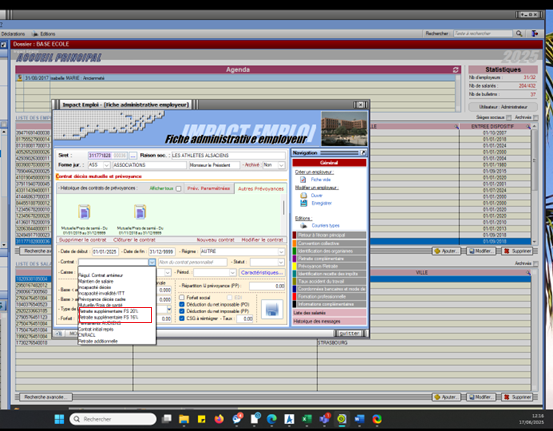
Task: Click Supprimer le contrat
Action: click(x=83, y=240)
